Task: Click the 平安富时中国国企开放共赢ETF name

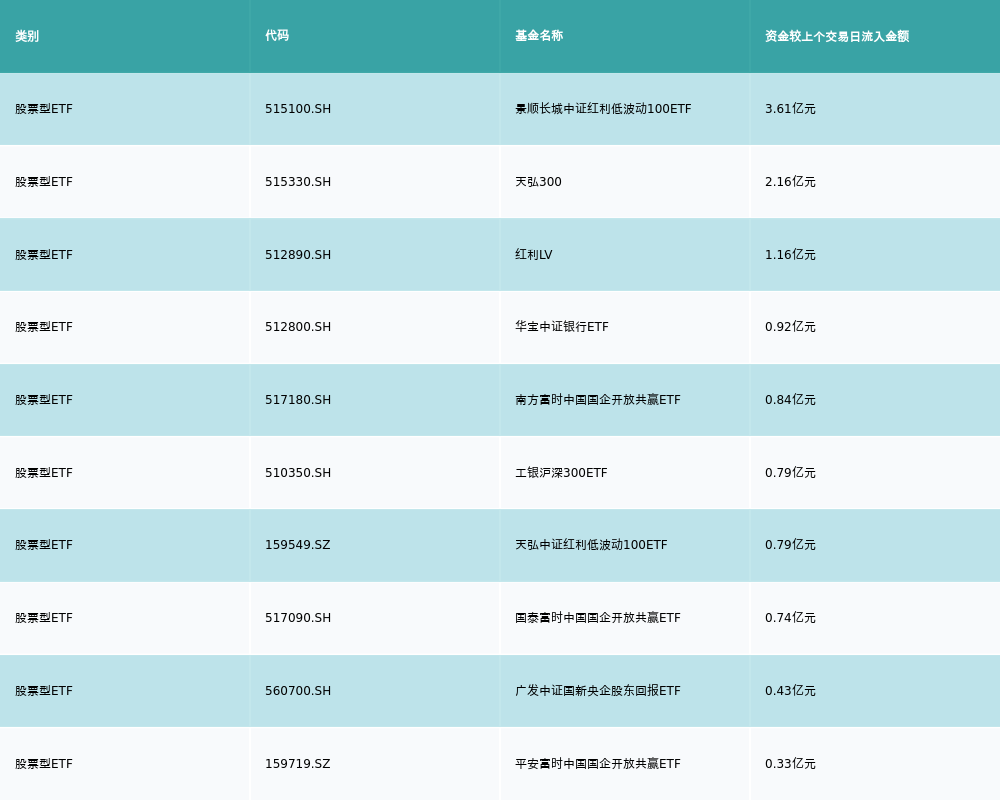Action: (x=597, y=764)
